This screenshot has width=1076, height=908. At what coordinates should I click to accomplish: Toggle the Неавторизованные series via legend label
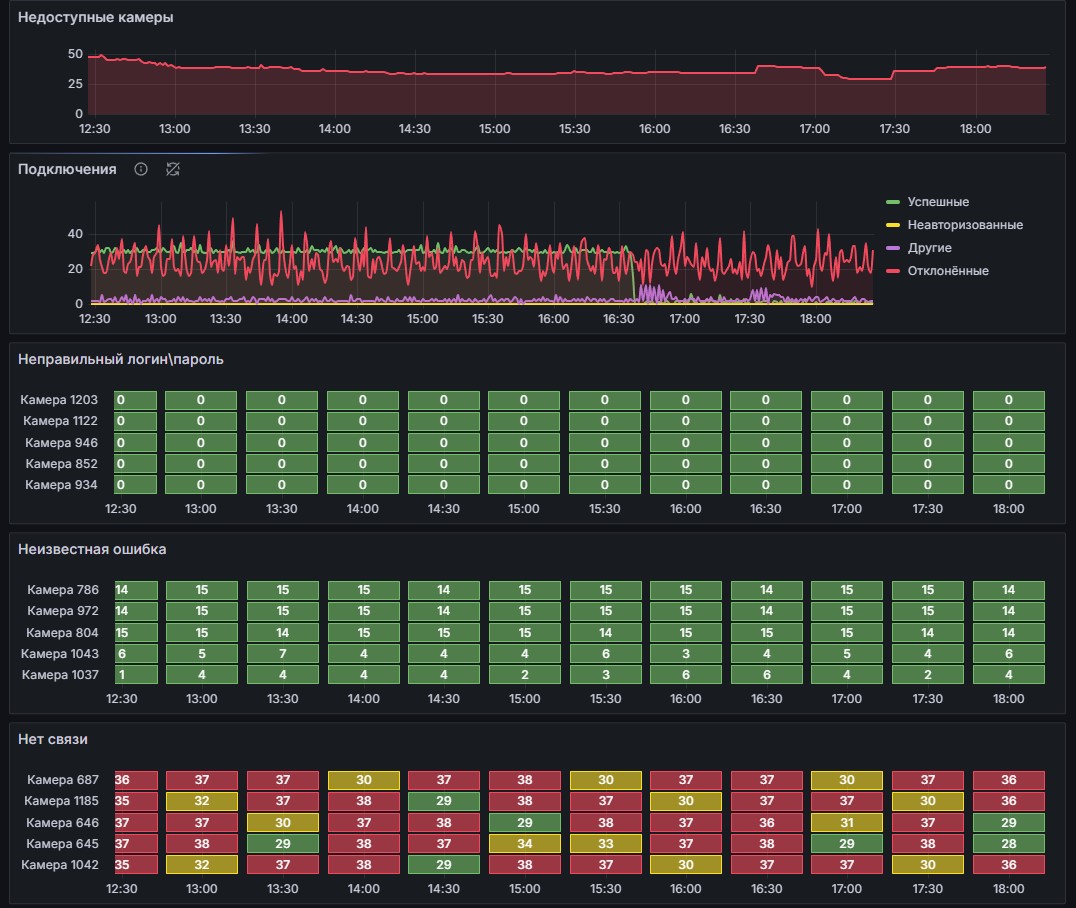(965, 225)
